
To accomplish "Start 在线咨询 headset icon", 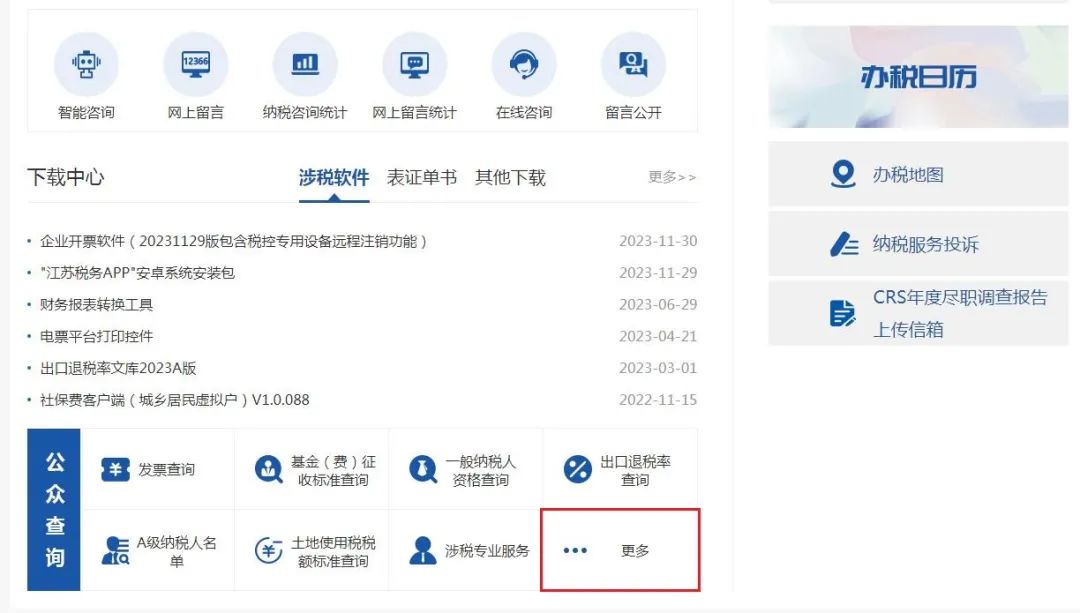I will click(x=524, y=65).
